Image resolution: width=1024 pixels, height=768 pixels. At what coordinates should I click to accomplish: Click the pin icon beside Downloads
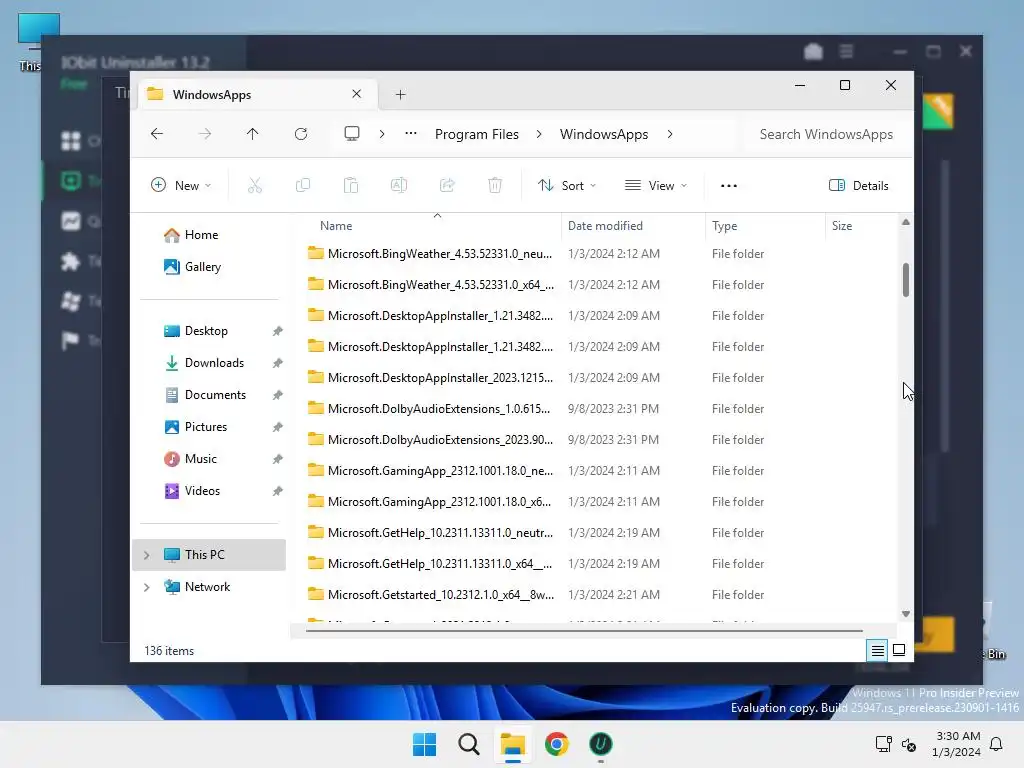278,363
